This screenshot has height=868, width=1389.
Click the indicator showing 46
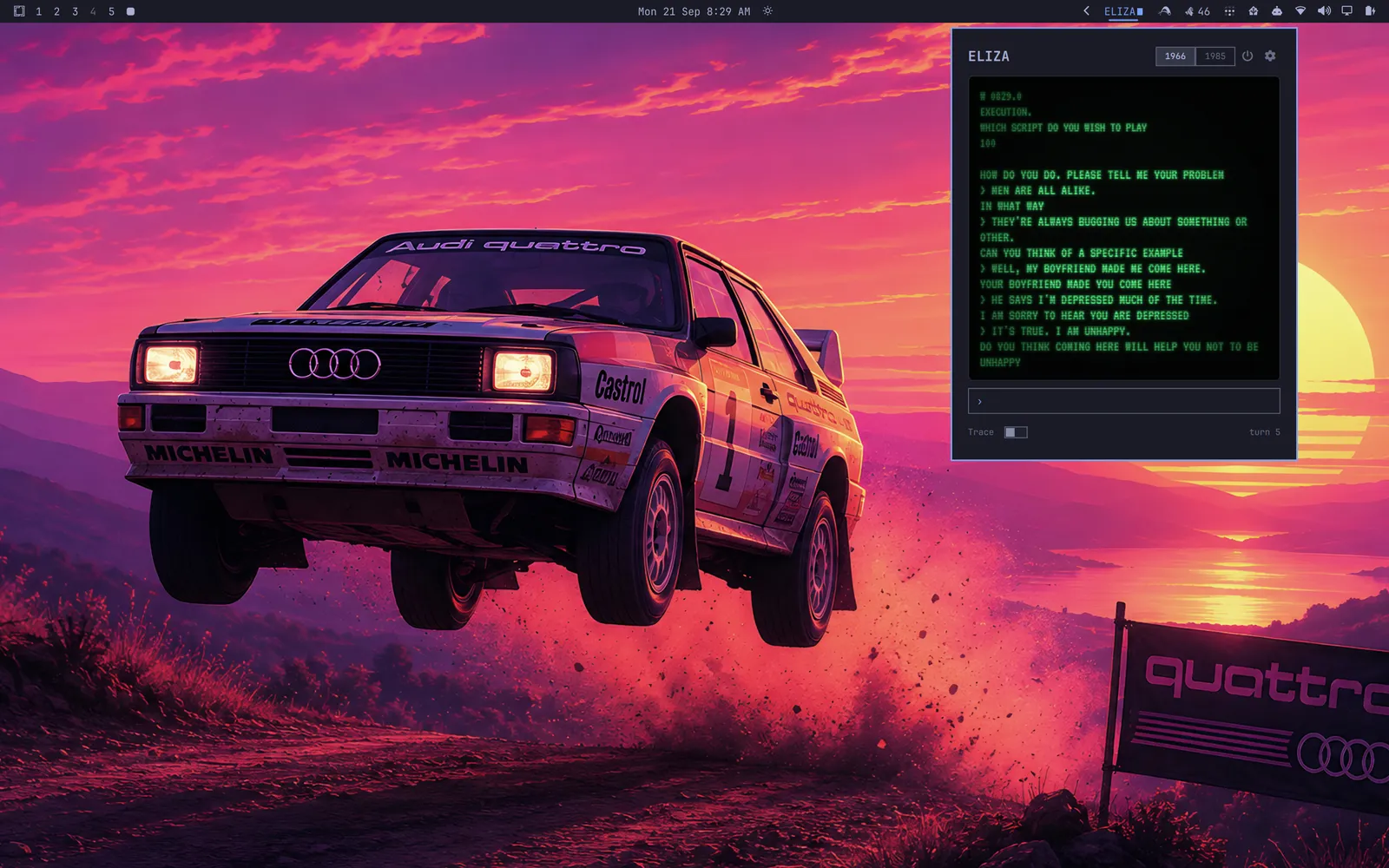coord(1197,11)
